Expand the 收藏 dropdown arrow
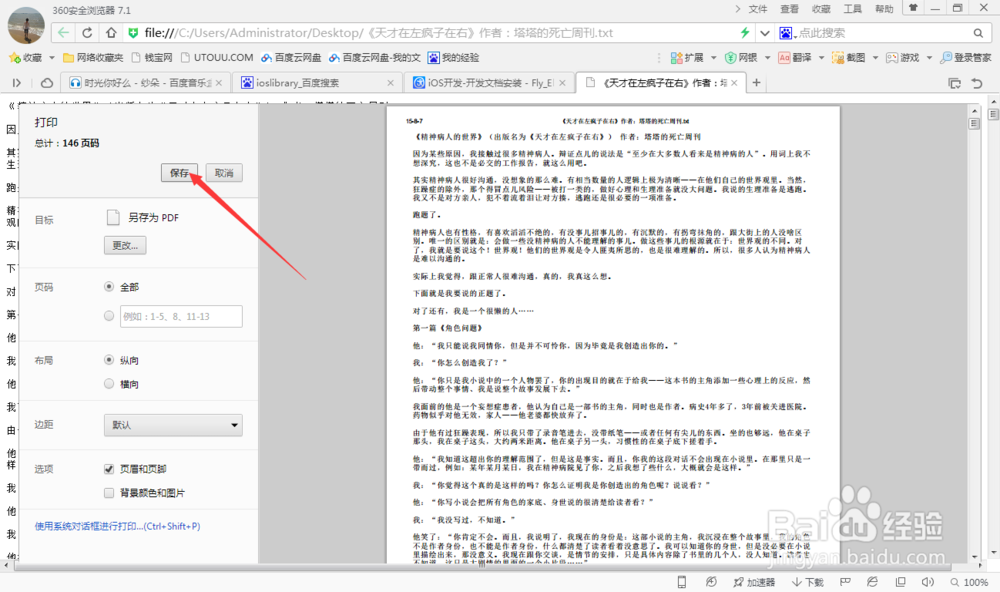 pyautogui.click(x=52, y=57)
